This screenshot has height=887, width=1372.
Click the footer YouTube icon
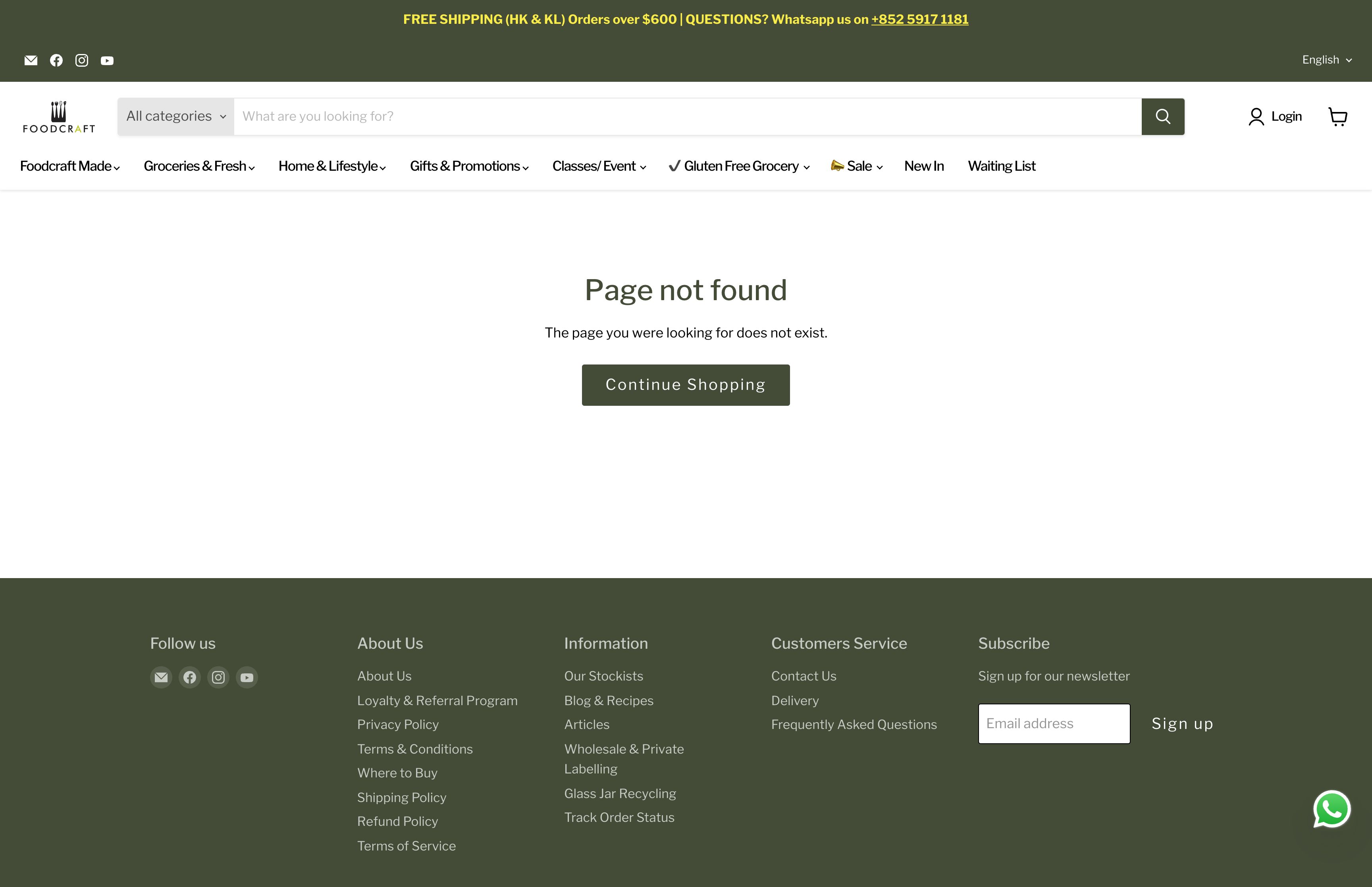click(x=247, y=677)
